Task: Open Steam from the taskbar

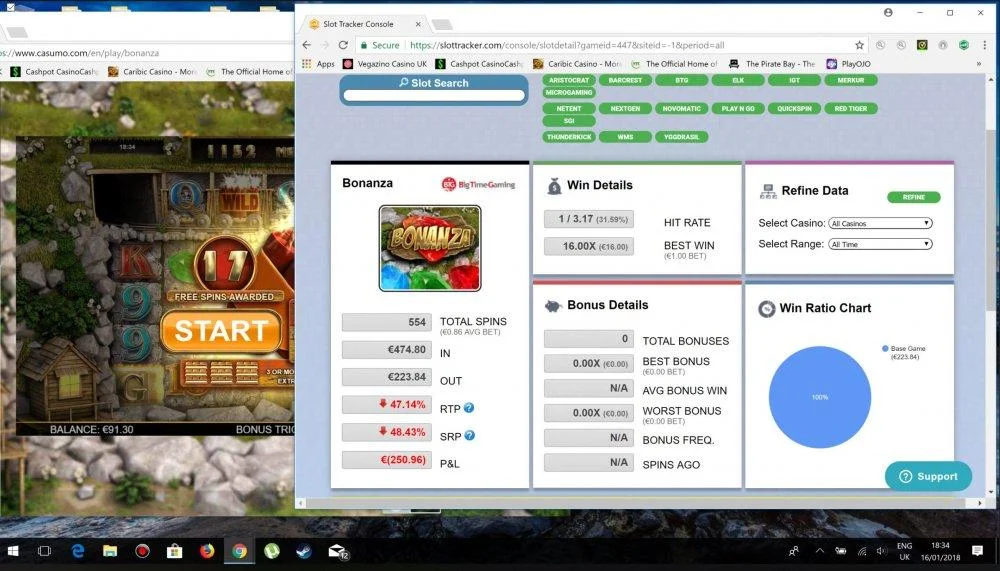Action: pyautogui.click(x=304, y=551)
